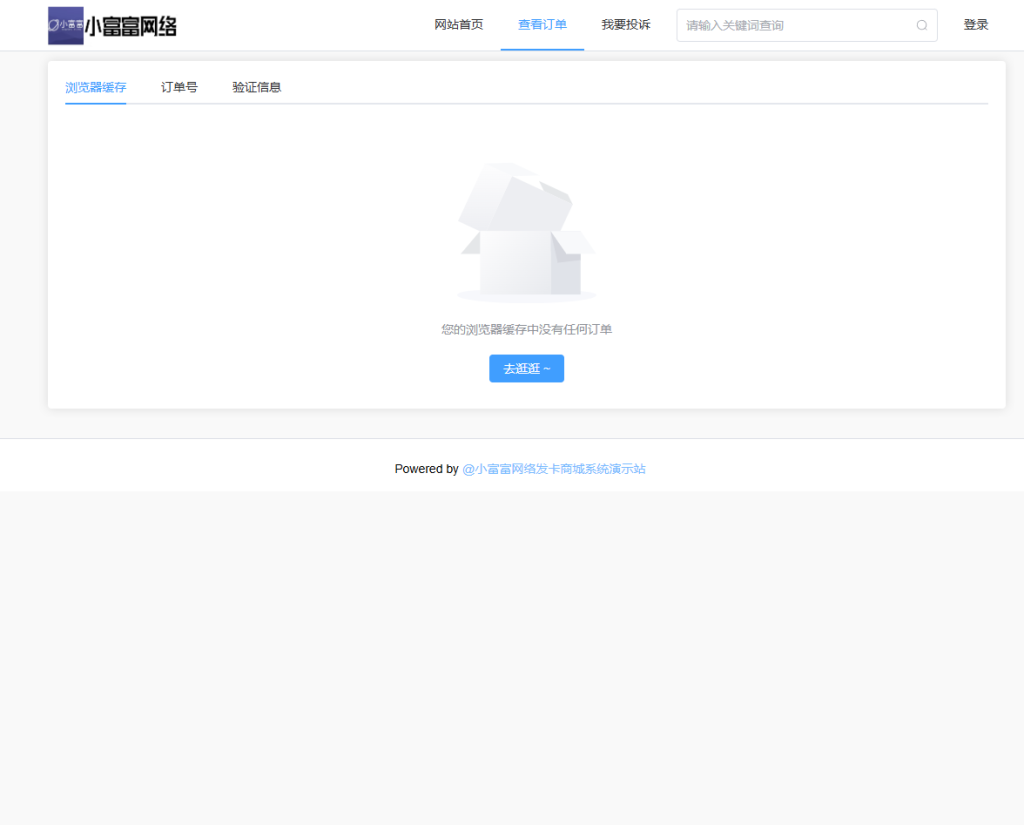Select the 浏览器缓存 tab

[x=95, y=87]
